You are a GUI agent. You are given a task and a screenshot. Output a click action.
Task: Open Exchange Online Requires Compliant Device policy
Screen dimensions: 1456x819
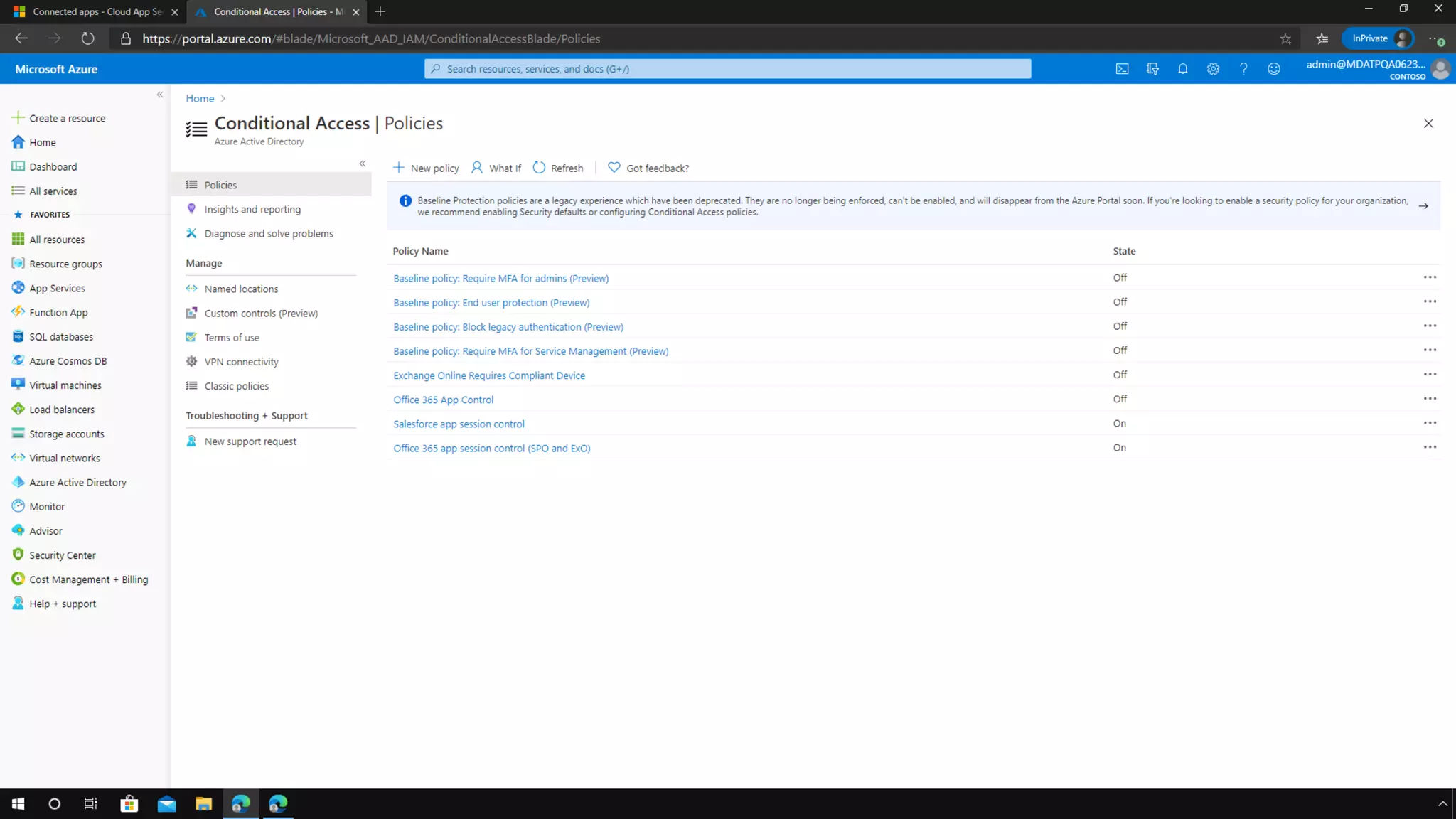(x=489, y=375)
